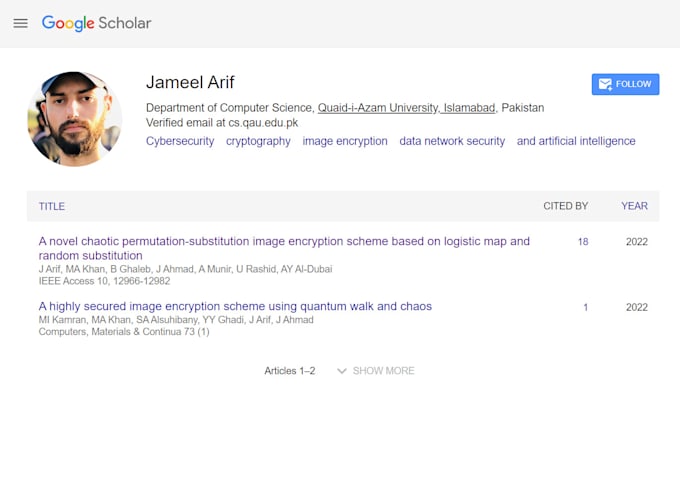
Task: Click the Google Scholar logo
Action: (x=96, y=23)
